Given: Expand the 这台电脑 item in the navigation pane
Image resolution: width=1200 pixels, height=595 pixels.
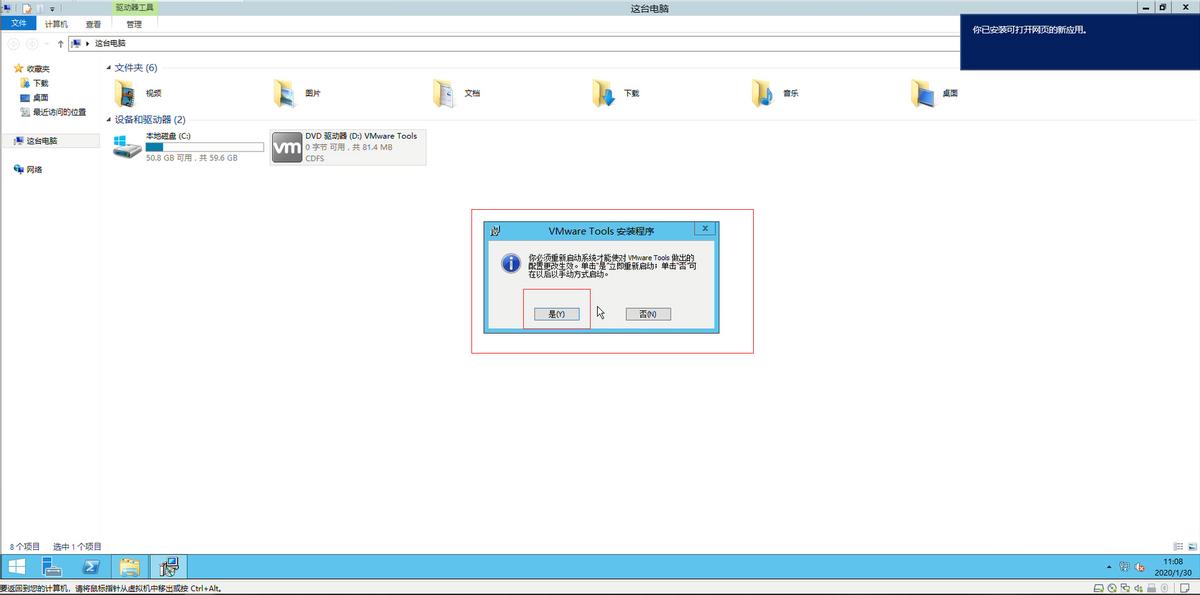Looking at the screenshot, I should point(8,140).
